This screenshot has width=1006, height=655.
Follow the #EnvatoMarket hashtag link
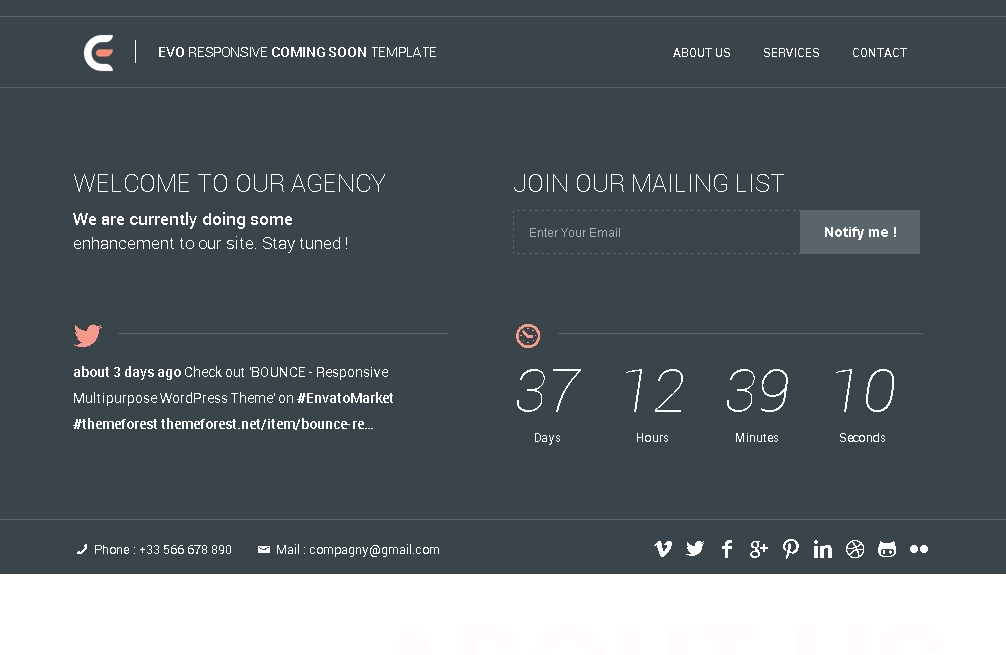[x=345, y=398]
